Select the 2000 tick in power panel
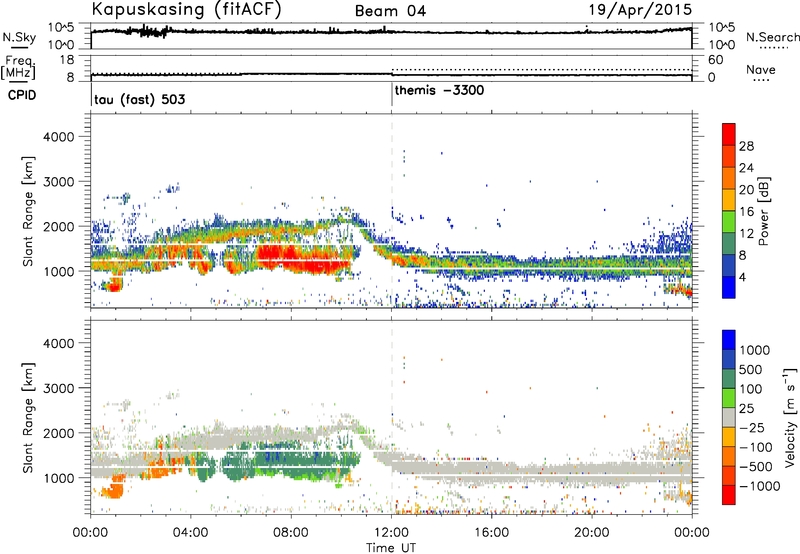This screenshot has width=800, height=554. tap(59, 226)
